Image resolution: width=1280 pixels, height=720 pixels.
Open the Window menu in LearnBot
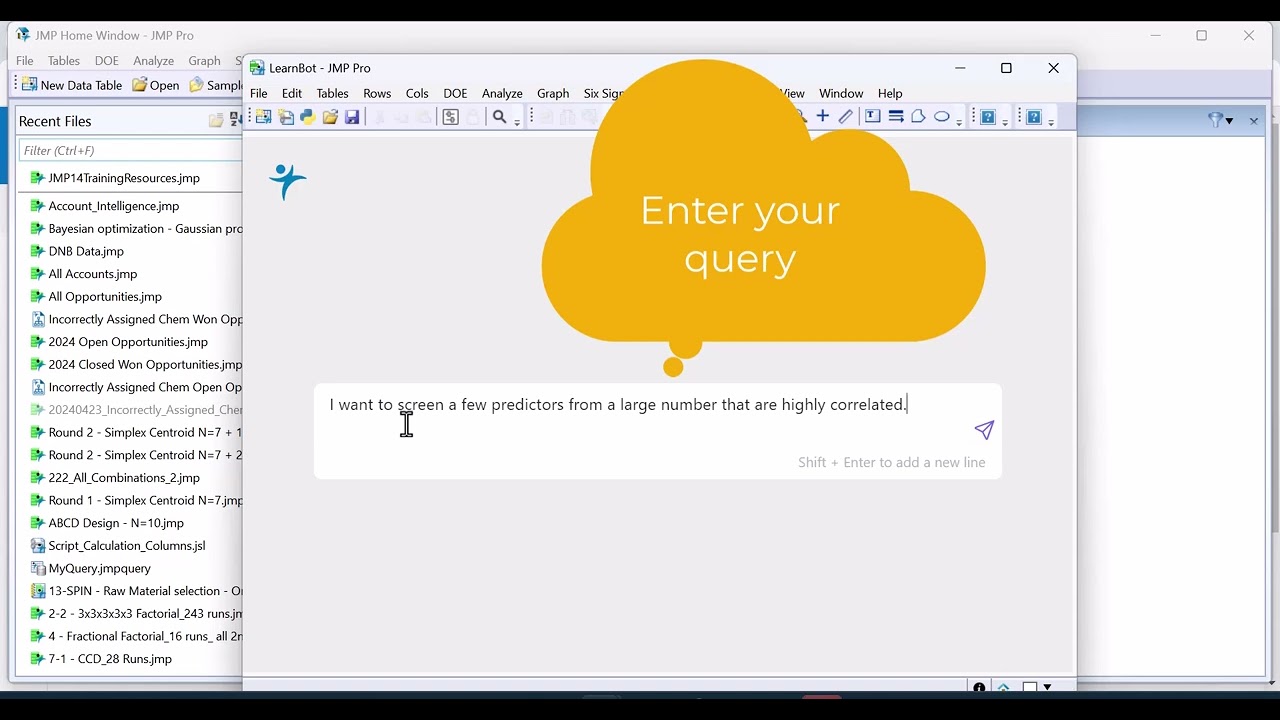(x=841, y=94)
